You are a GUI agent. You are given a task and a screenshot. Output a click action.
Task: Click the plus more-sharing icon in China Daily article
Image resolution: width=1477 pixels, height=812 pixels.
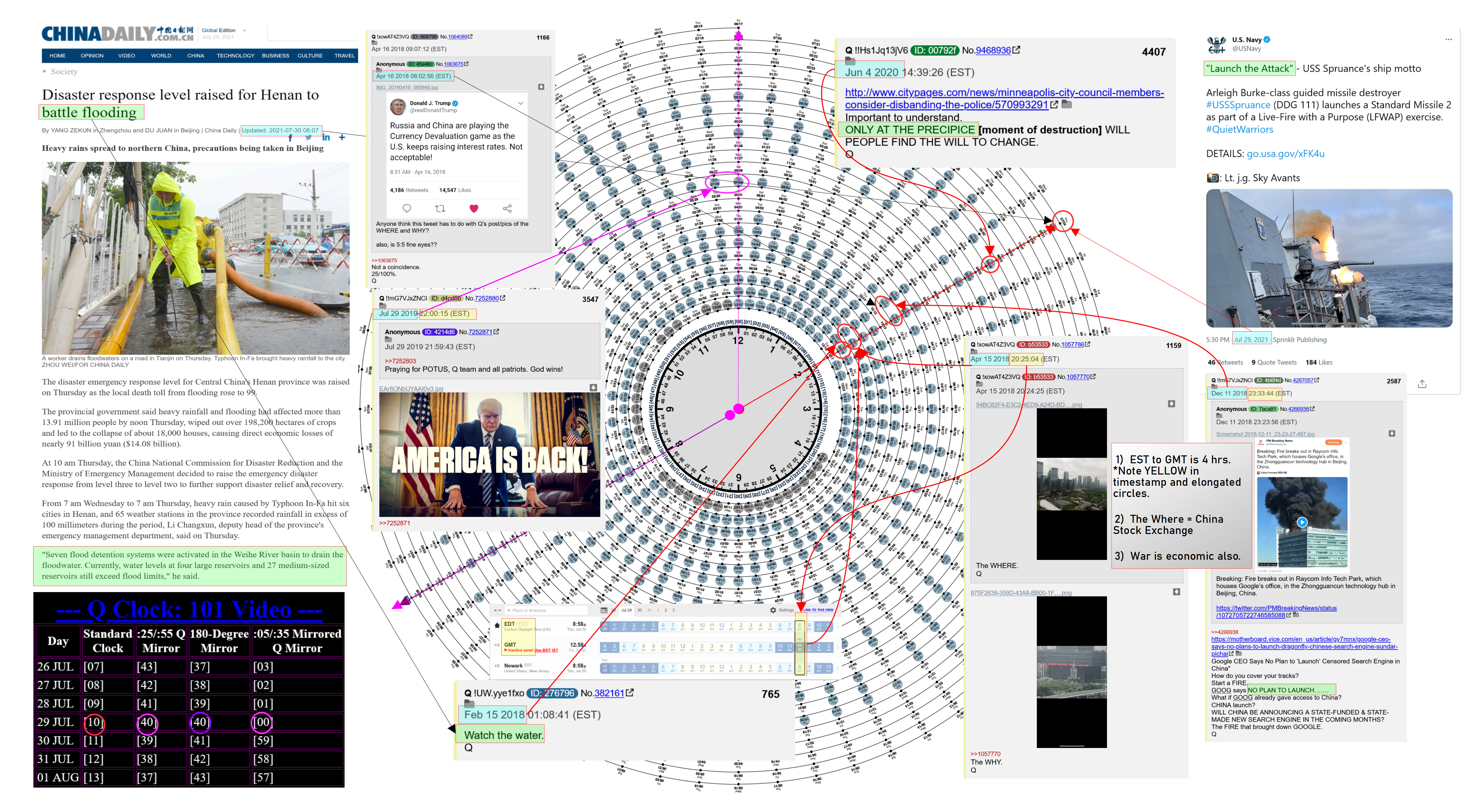click(x=342, y=137)
